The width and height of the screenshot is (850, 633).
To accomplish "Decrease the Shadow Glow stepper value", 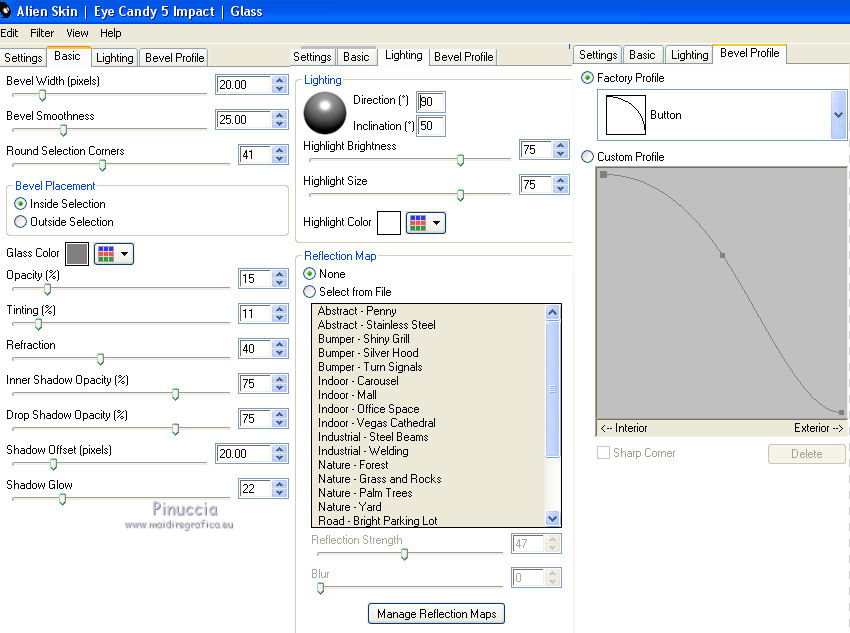I will coord(279,494).
